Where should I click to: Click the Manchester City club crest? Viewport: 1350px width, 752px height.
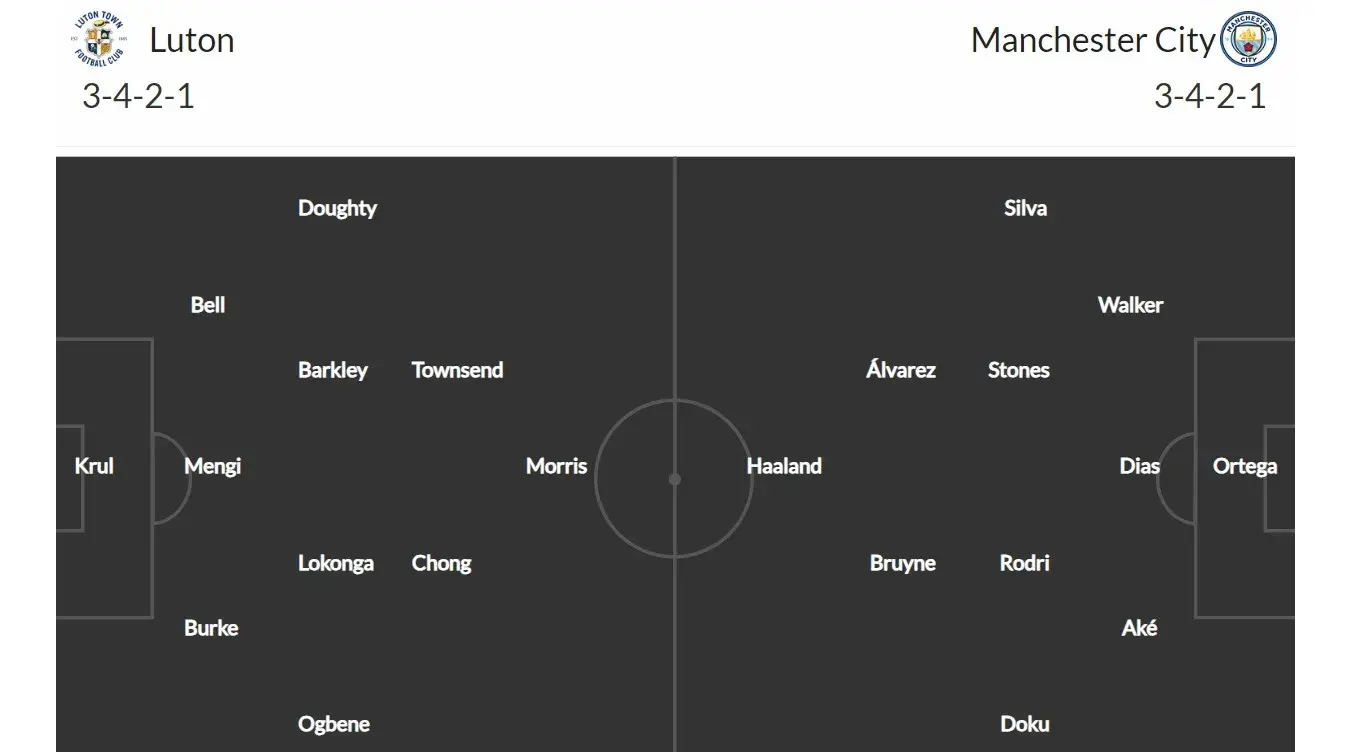(x=1249, y=40)
